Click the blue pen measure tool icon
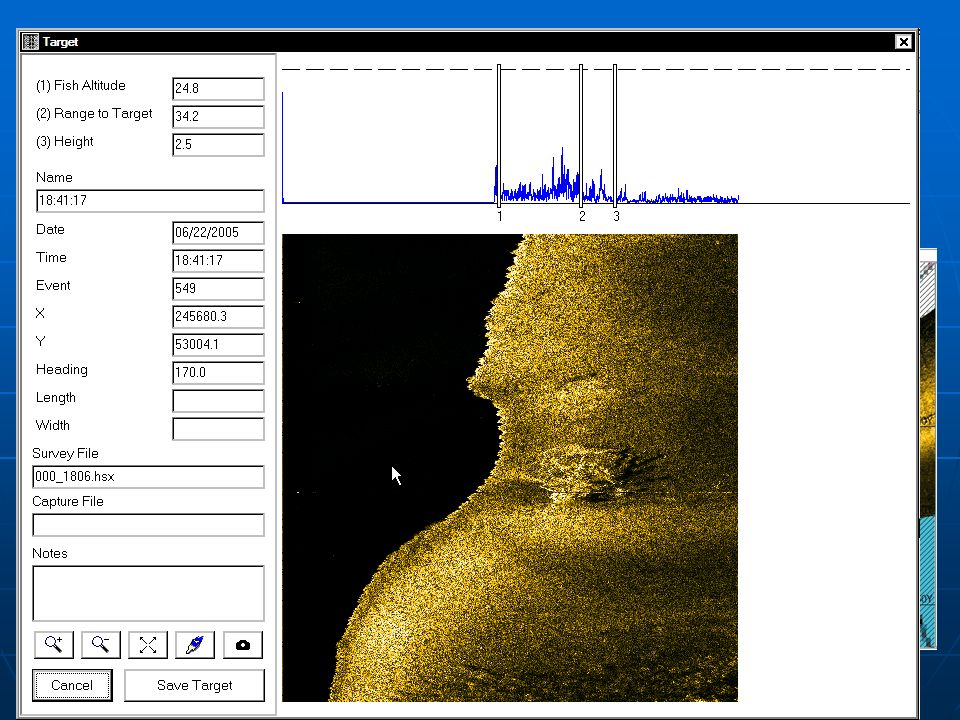Image resolution: width=960 pixels, height=720 pixels. pyautogui.click(x=195, y=645)
